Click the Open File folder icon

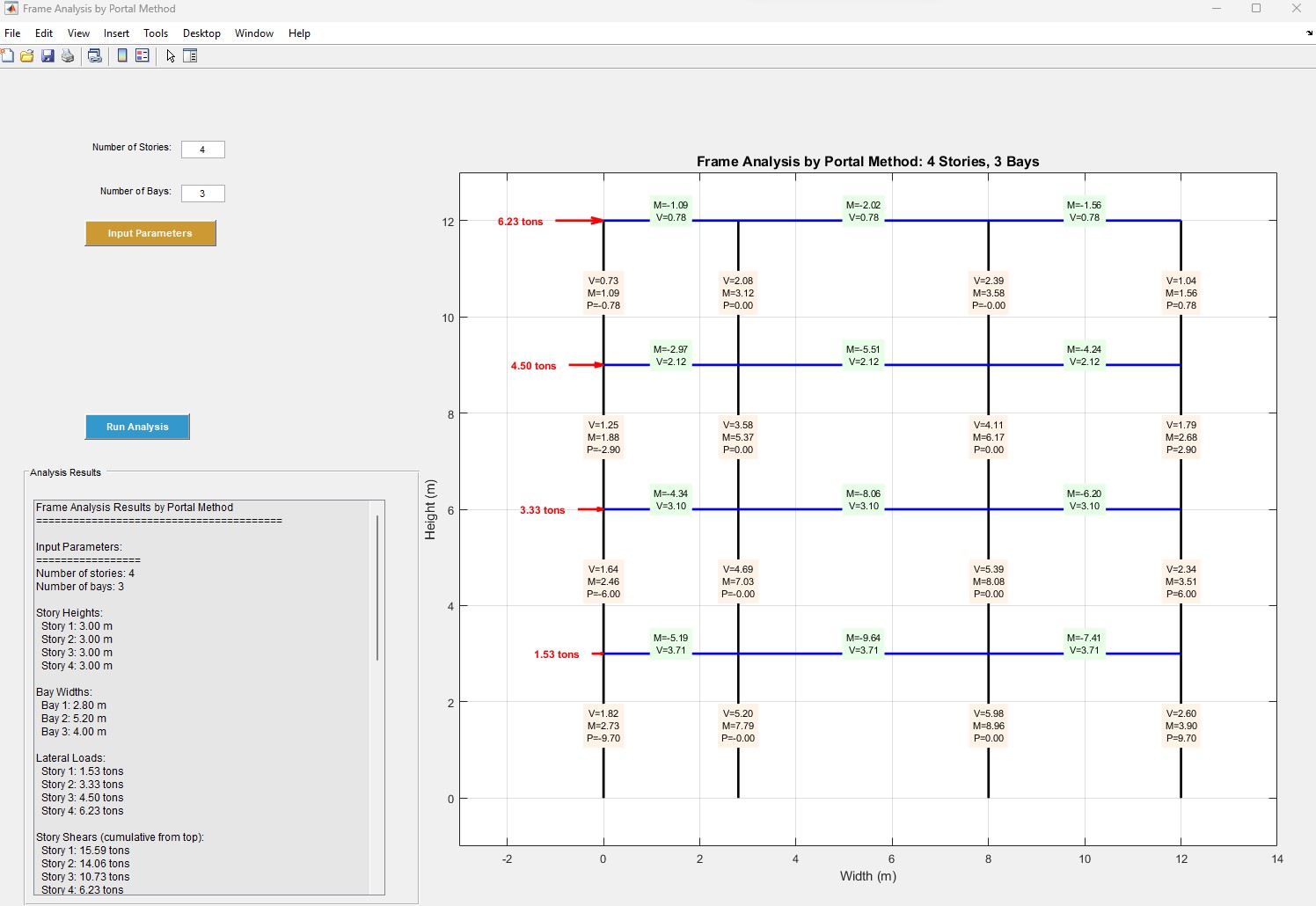pos(27,56)
